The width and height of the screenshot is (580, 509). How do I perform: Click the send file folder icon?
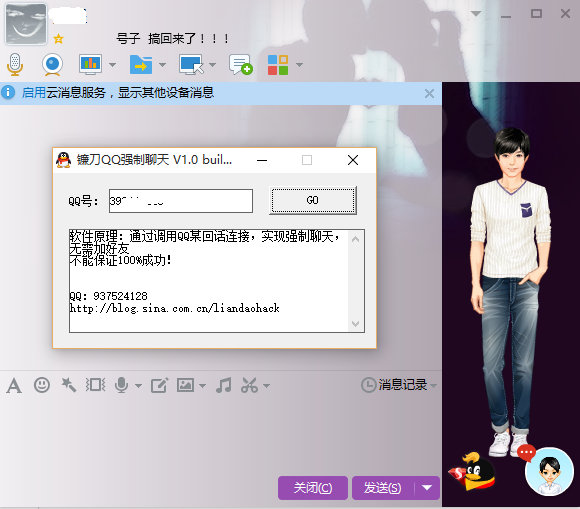coord(141,65)
